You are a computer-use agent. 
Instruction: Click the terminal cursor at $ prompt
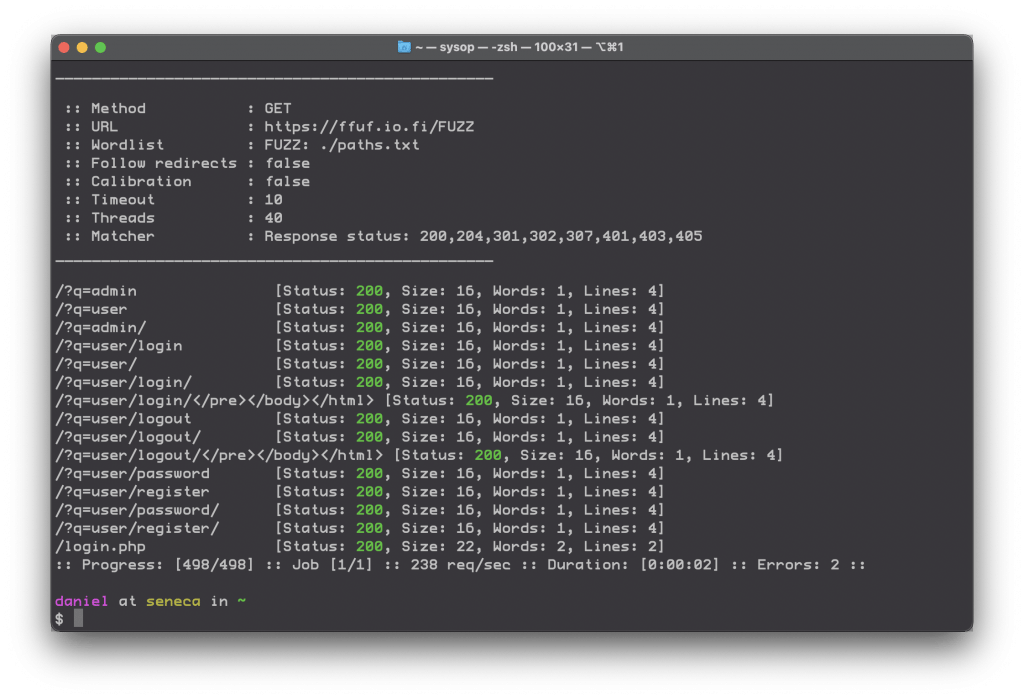[78, 619]
